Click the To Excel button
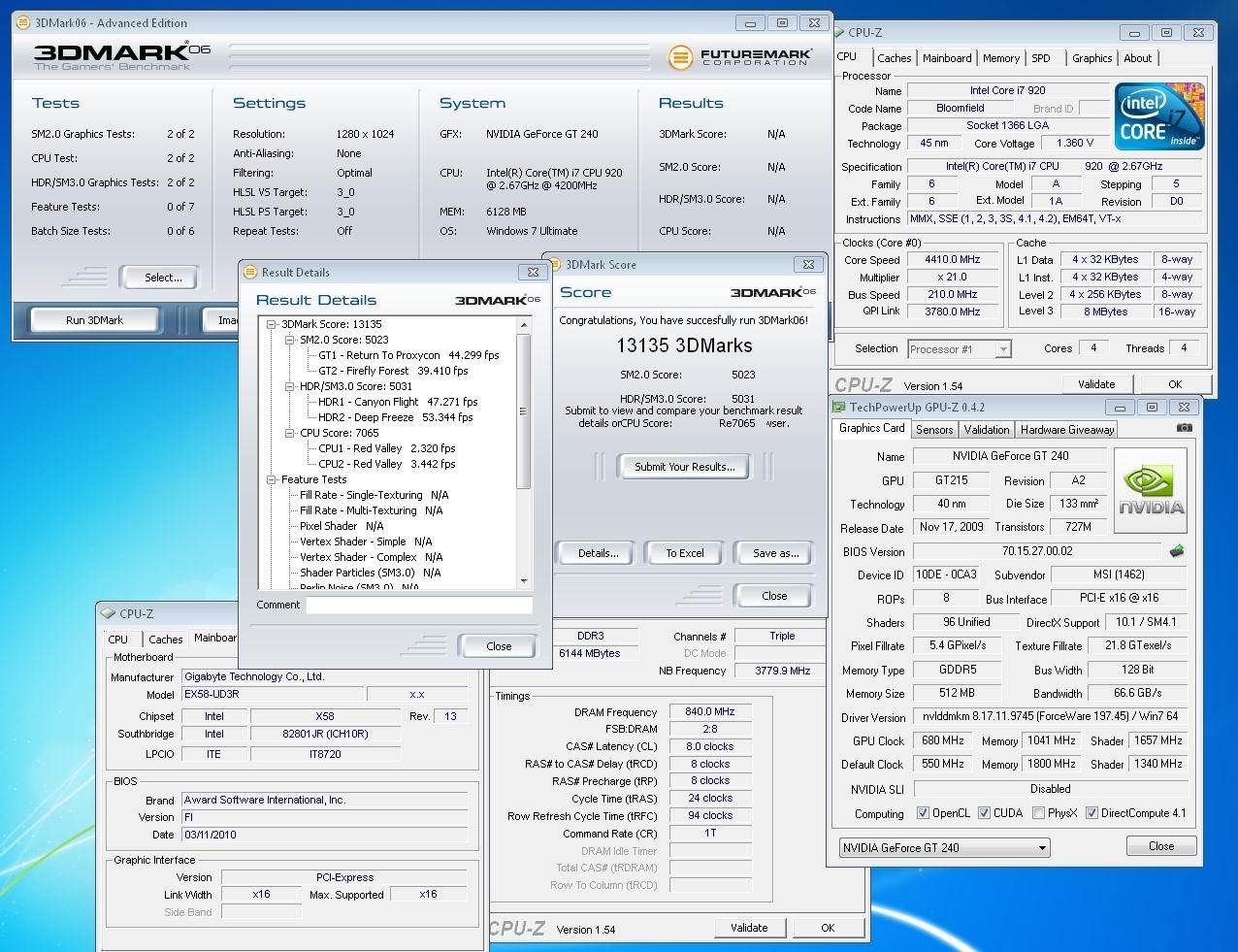 pos(685,553)
